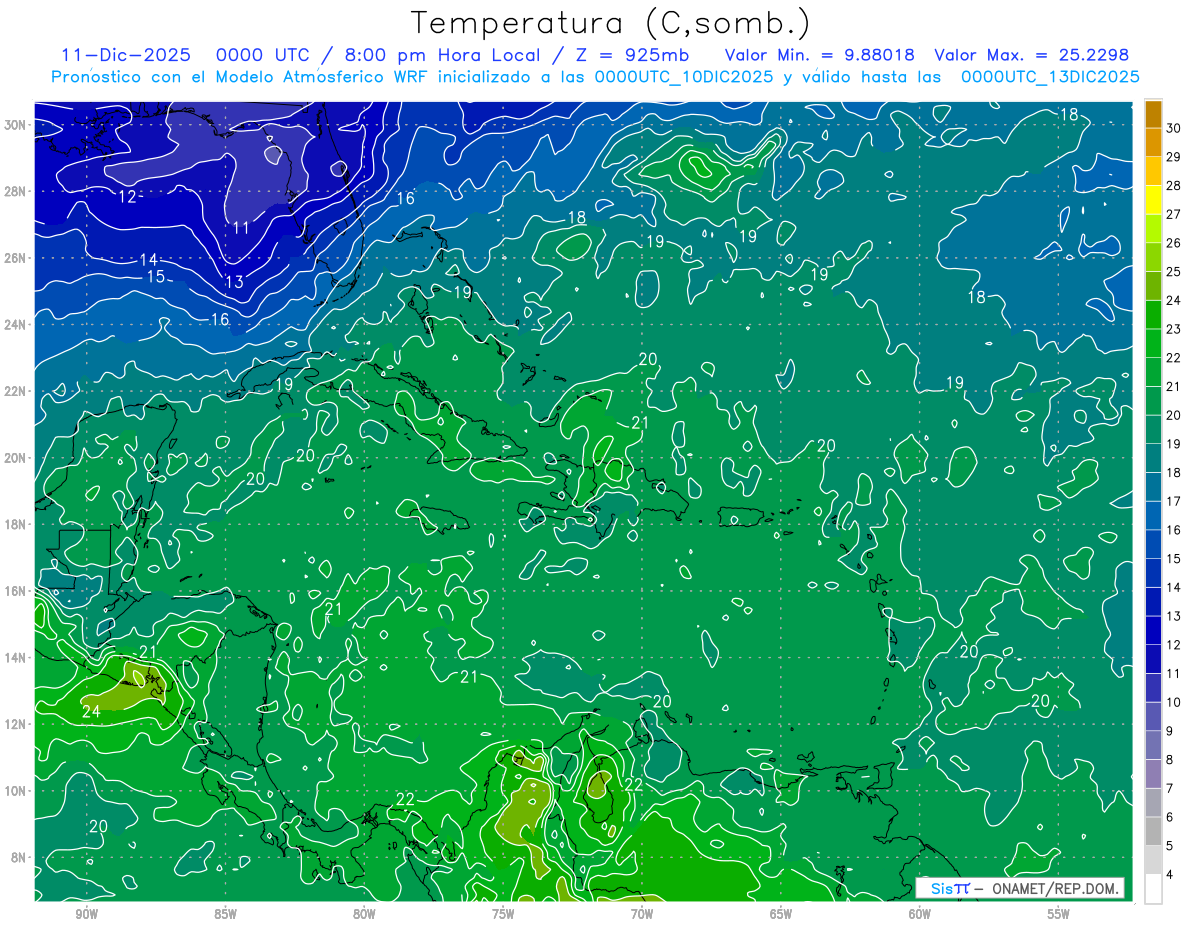Click the 85W longitude axis label
Image resolution: width=1200 pixels, height=927 pixels.
point(225,914)
